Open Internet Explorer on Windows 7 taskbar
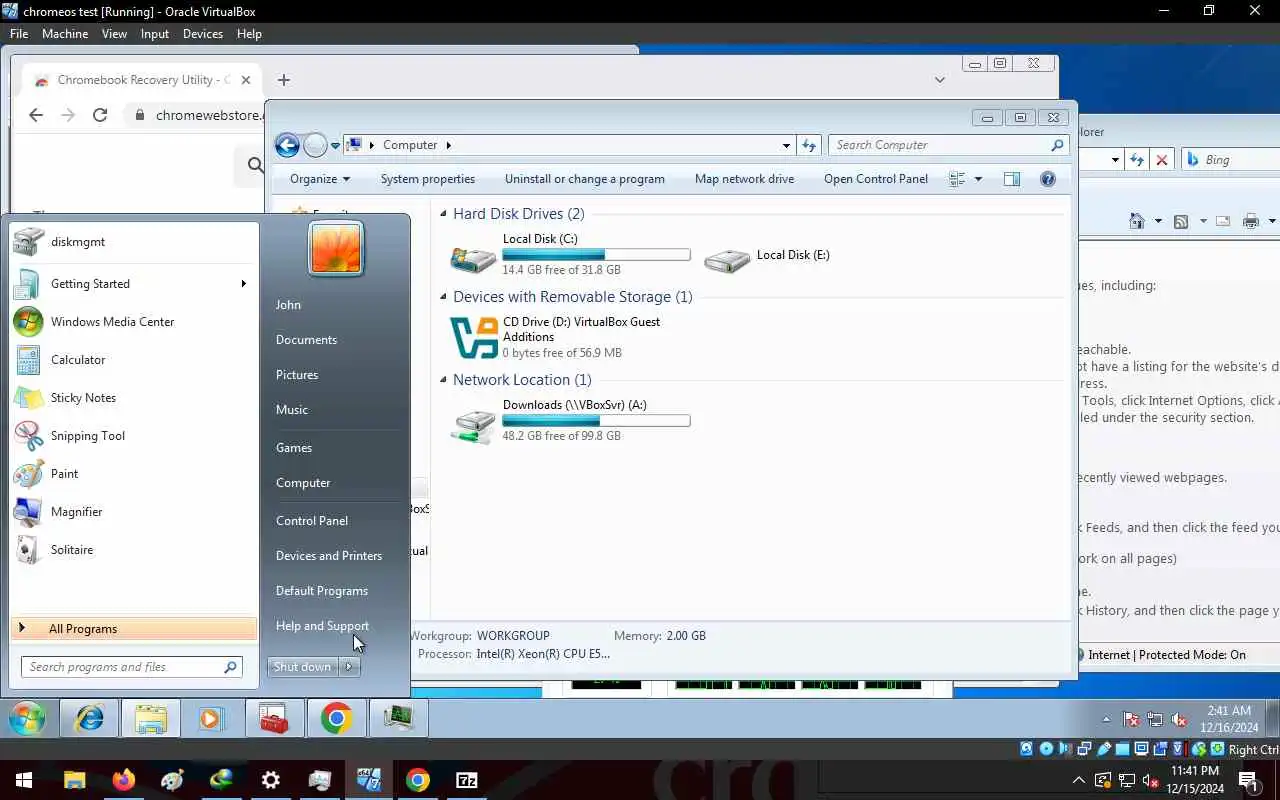Viewport: 1280px width, 800px height. coord(89,718)
